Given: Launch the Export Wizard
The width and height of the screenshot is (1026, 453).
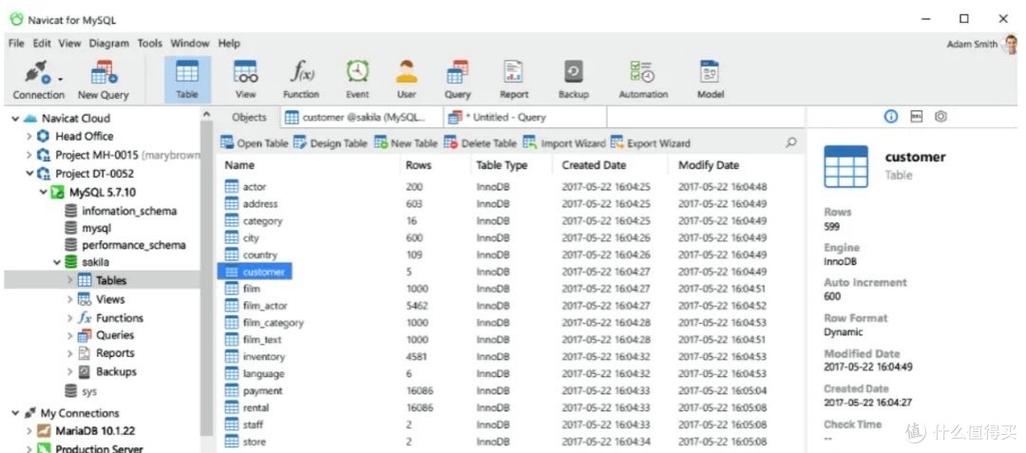Looking at the screenshot, I should [x=650, y=143].
